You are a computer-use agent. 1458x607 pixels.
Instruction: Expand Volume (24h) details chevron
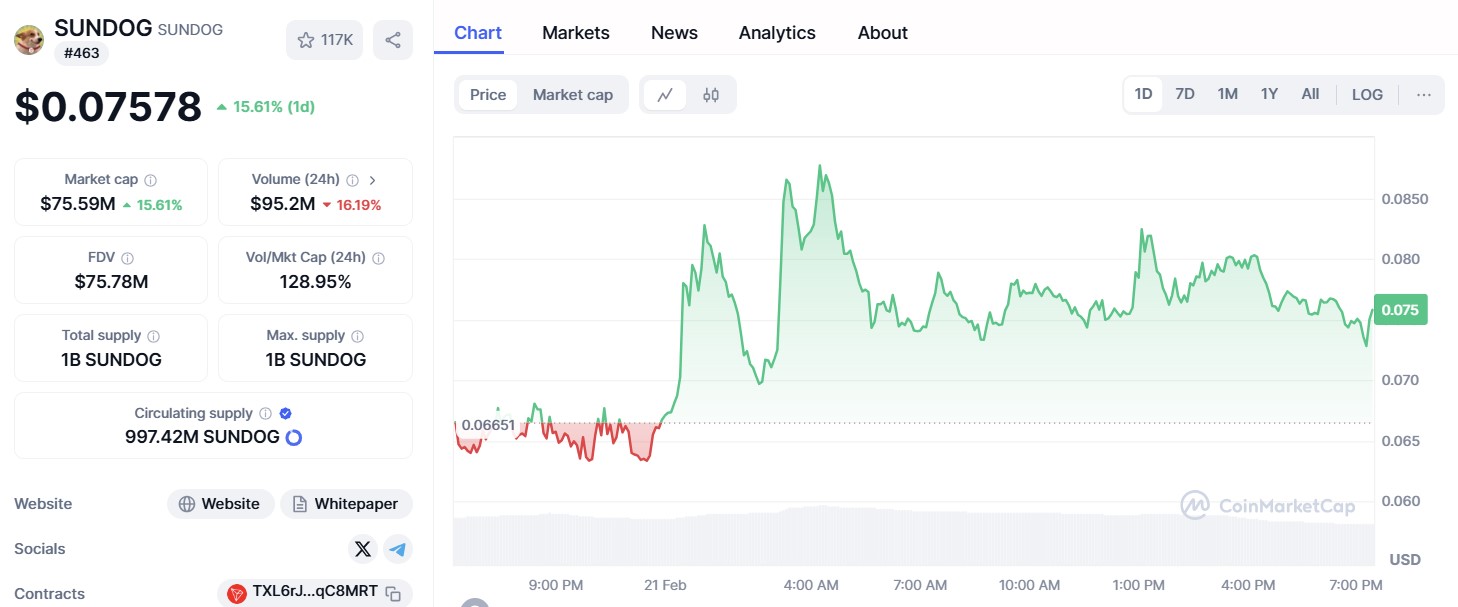point(373,180)
